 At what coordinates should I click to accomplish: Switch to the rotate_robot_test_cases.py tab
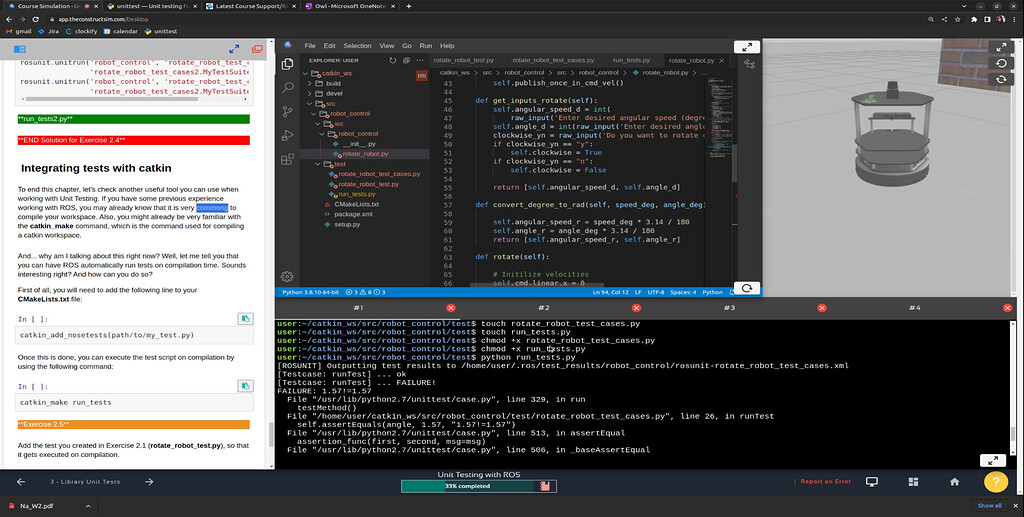coord(553,60)
